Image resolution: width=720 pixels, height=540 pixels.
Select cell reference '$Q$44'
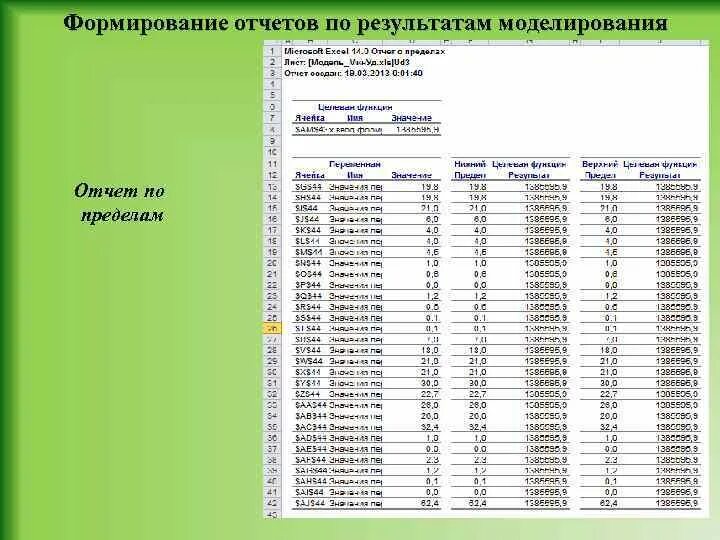point(309,296)
